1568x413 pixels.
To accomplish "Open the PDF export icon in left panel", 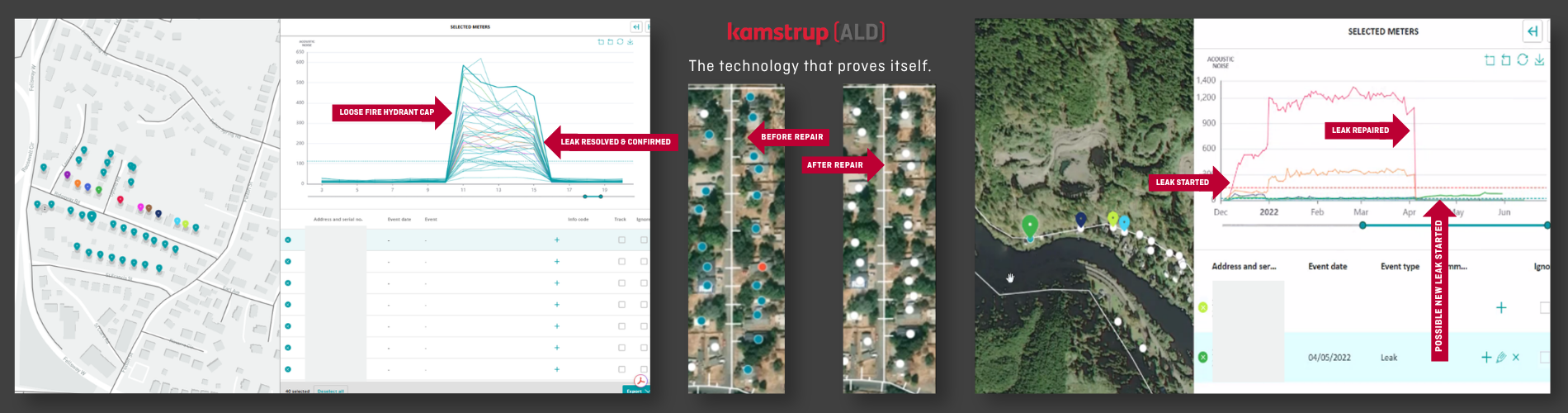I will click(640, 381).
